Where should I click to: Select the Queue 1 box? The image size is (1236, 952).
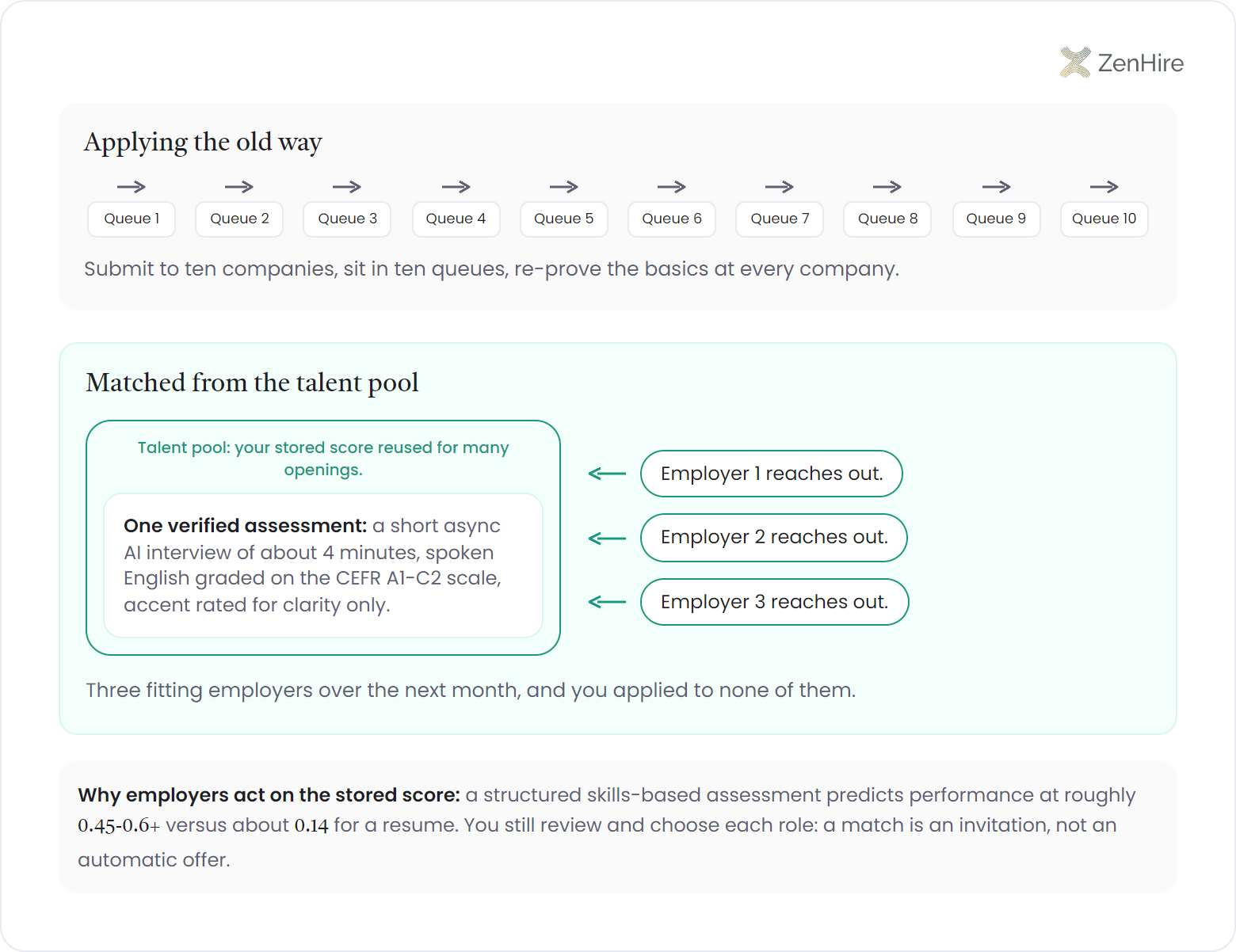tap(132, 219)
